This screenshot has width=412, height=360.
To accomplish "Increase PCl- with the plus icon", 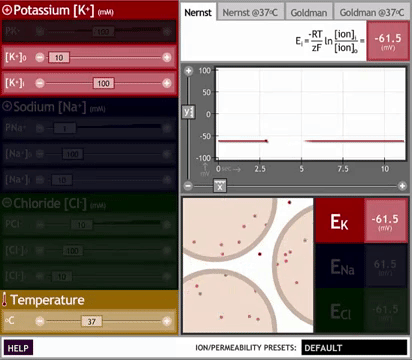I will 167,225.
